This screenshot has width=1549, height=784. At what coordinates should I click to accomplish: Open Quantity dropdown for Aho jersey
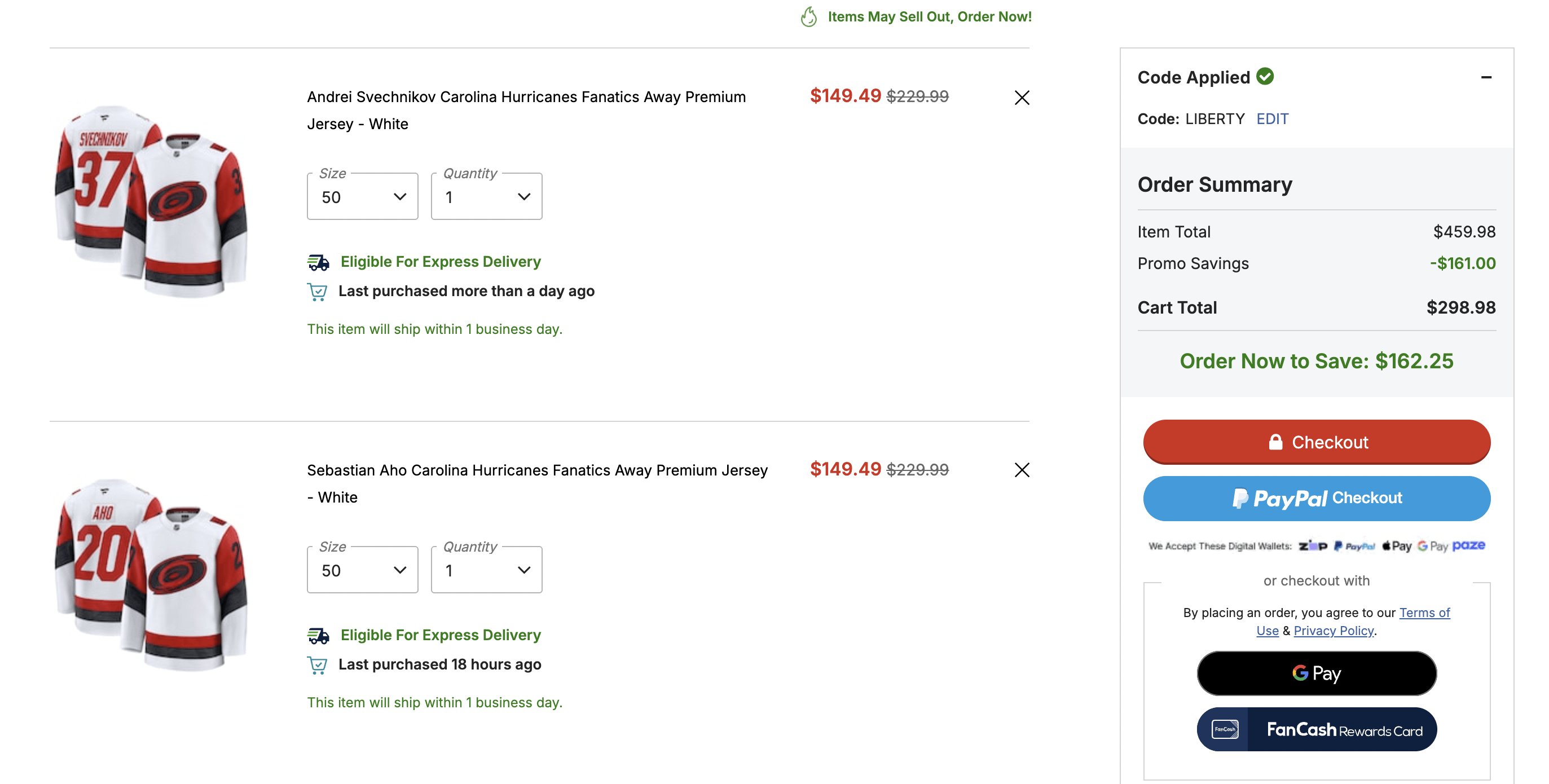[486, 570]
